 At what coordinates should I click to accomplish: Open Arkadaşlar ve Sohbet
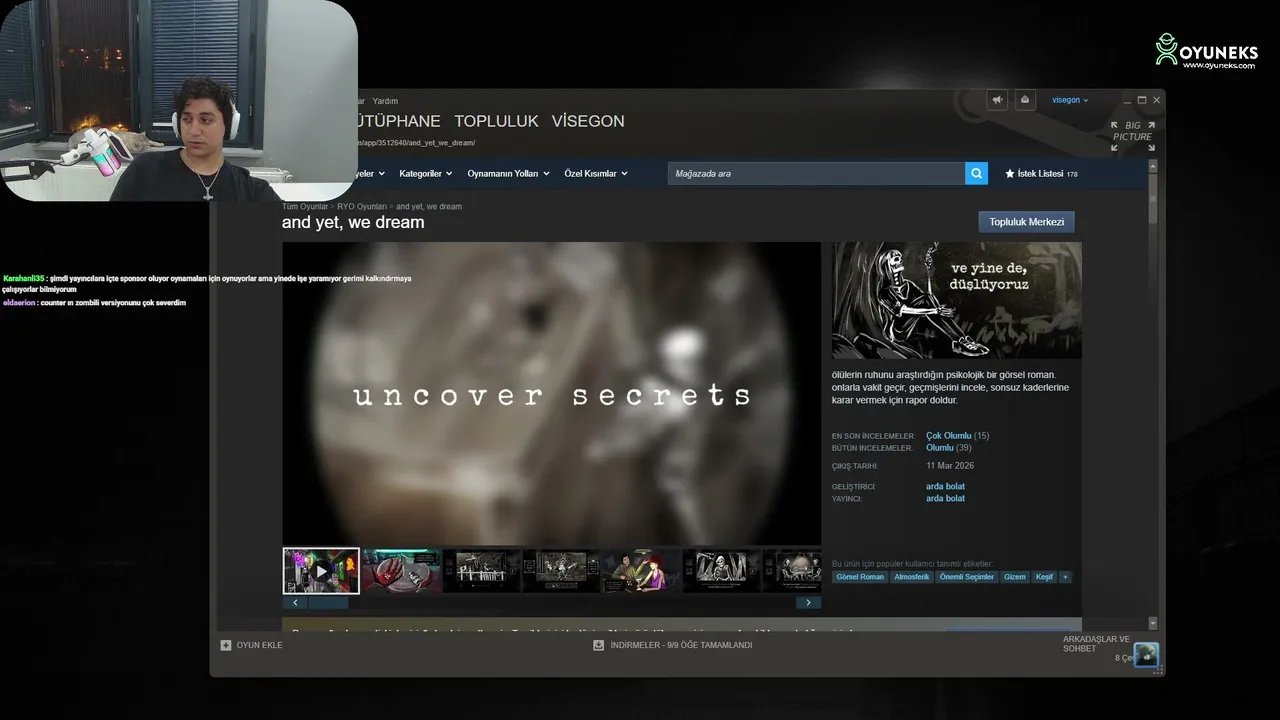(x=1096, y=644)
